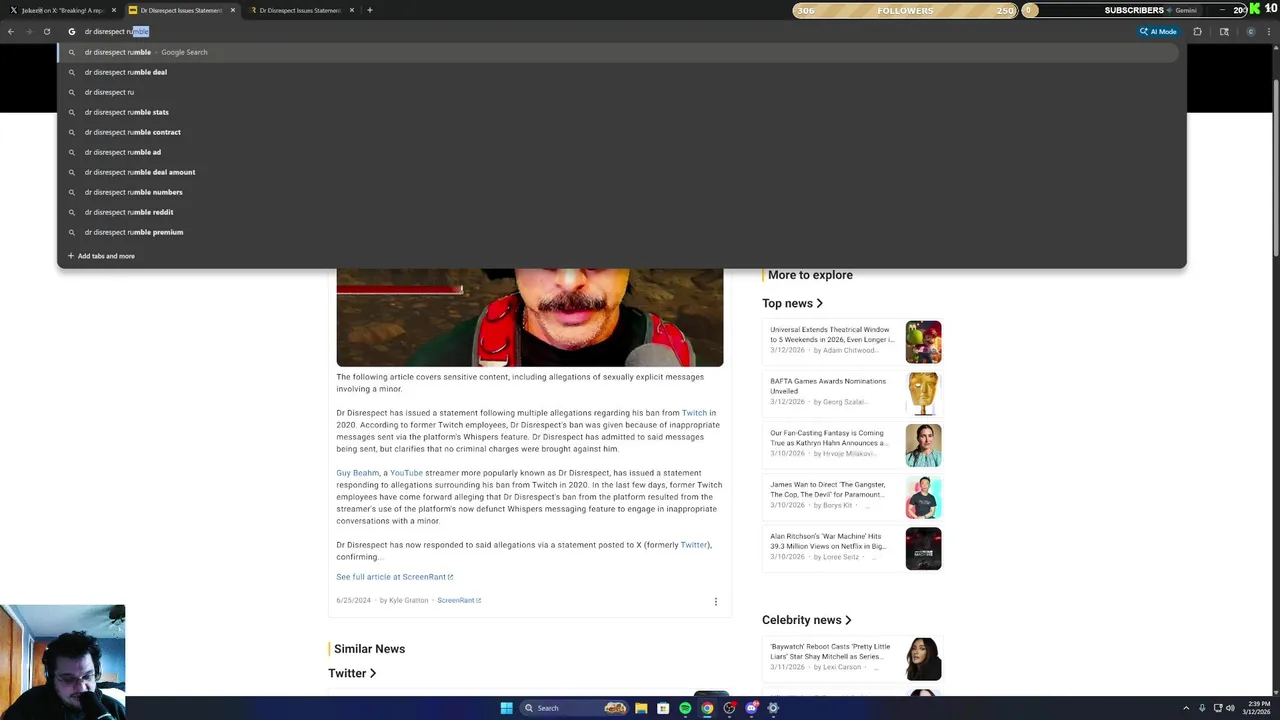Open Chrome three-dot menu

point(1271,31)
